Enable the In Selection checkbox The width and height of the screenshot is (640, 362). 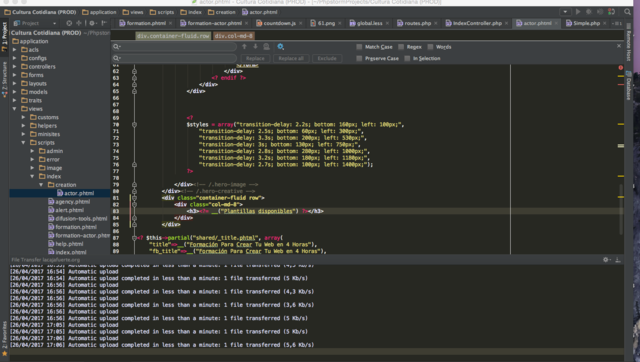click(x=407, y=58)
